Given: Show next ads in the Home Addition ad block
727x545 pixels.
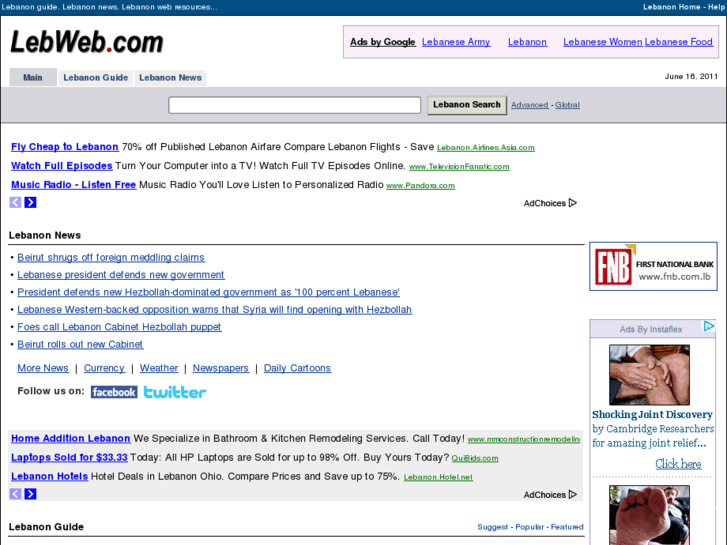Looking at the screenshot, I should tap(31, 494).
